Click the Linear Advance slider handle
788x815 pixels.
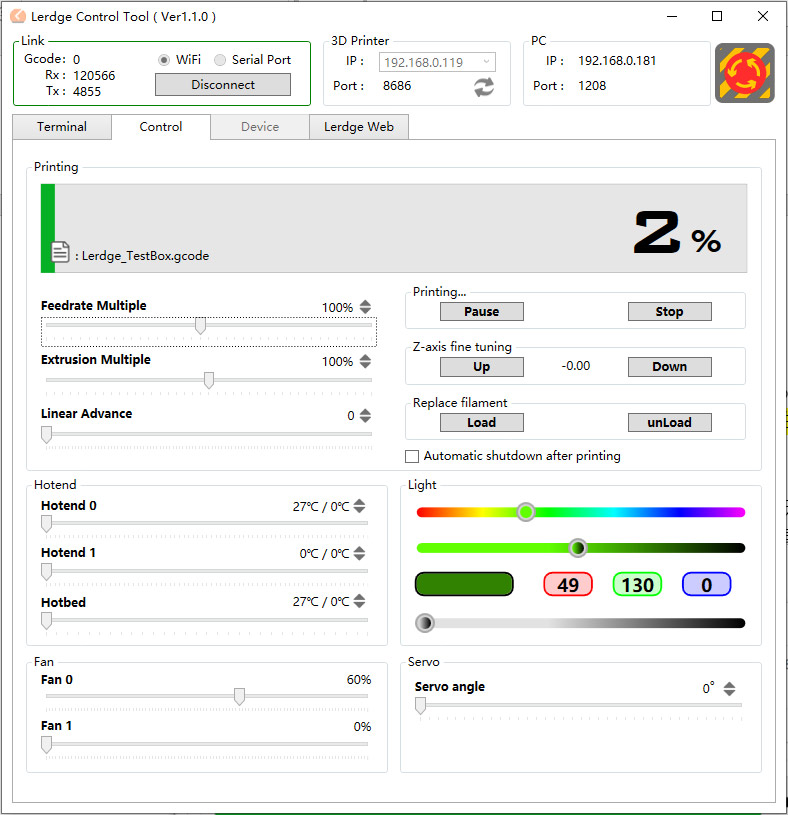[46, 435]
